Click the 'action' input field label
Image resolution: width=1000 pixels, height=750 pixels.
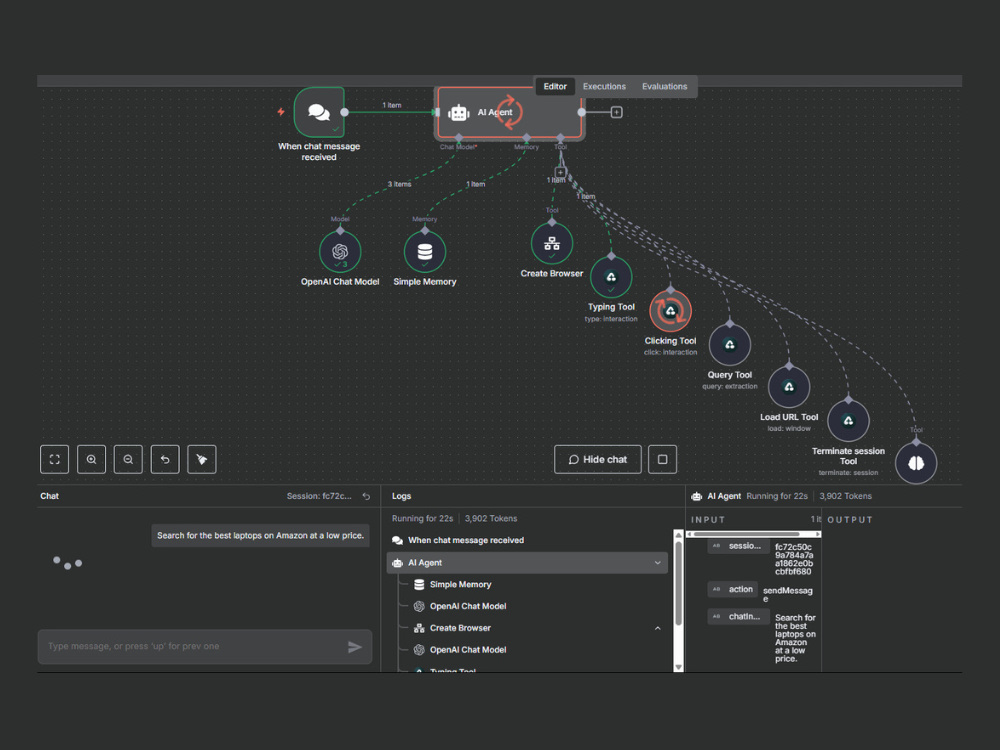click(x=733, y=590)
